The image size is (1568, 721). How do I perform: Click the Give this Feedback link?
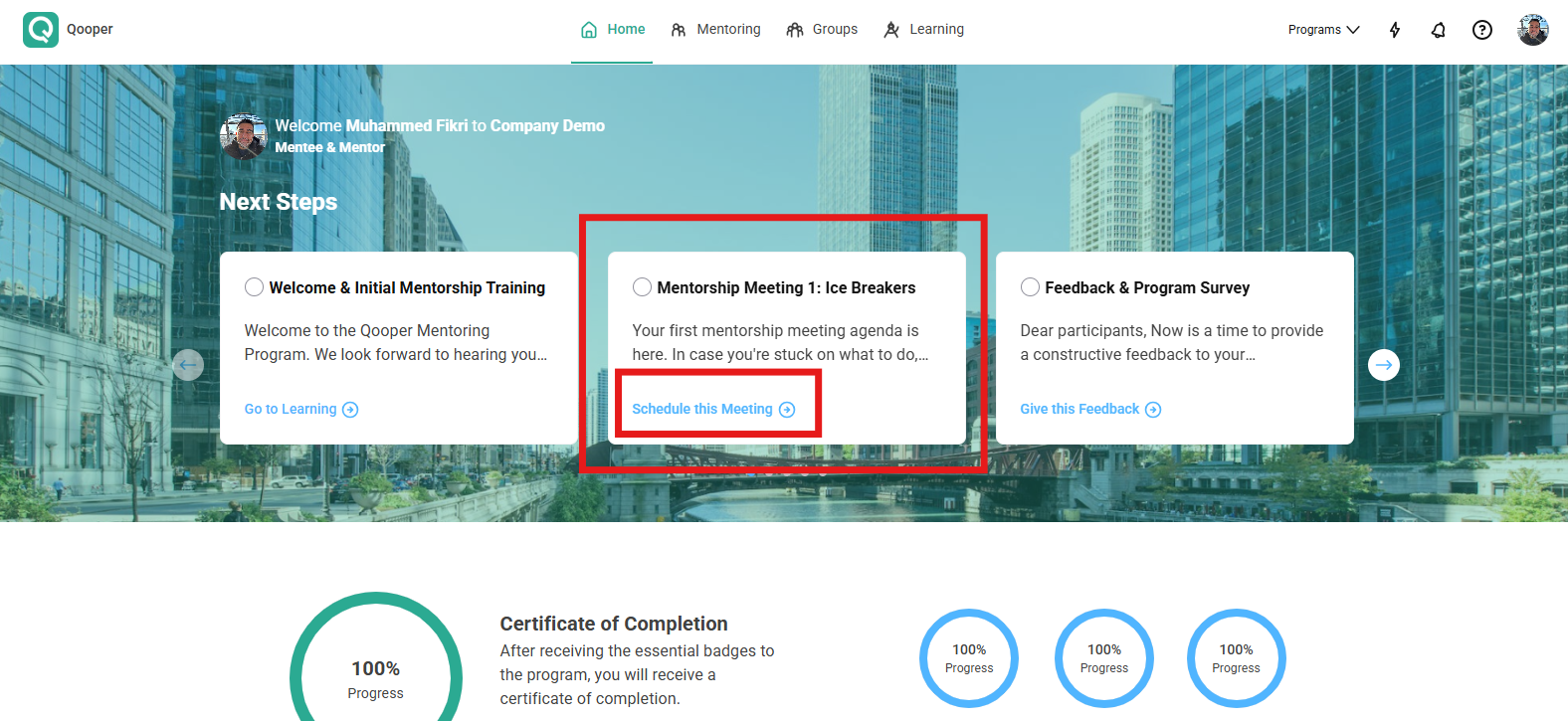tap(1090, 409)
